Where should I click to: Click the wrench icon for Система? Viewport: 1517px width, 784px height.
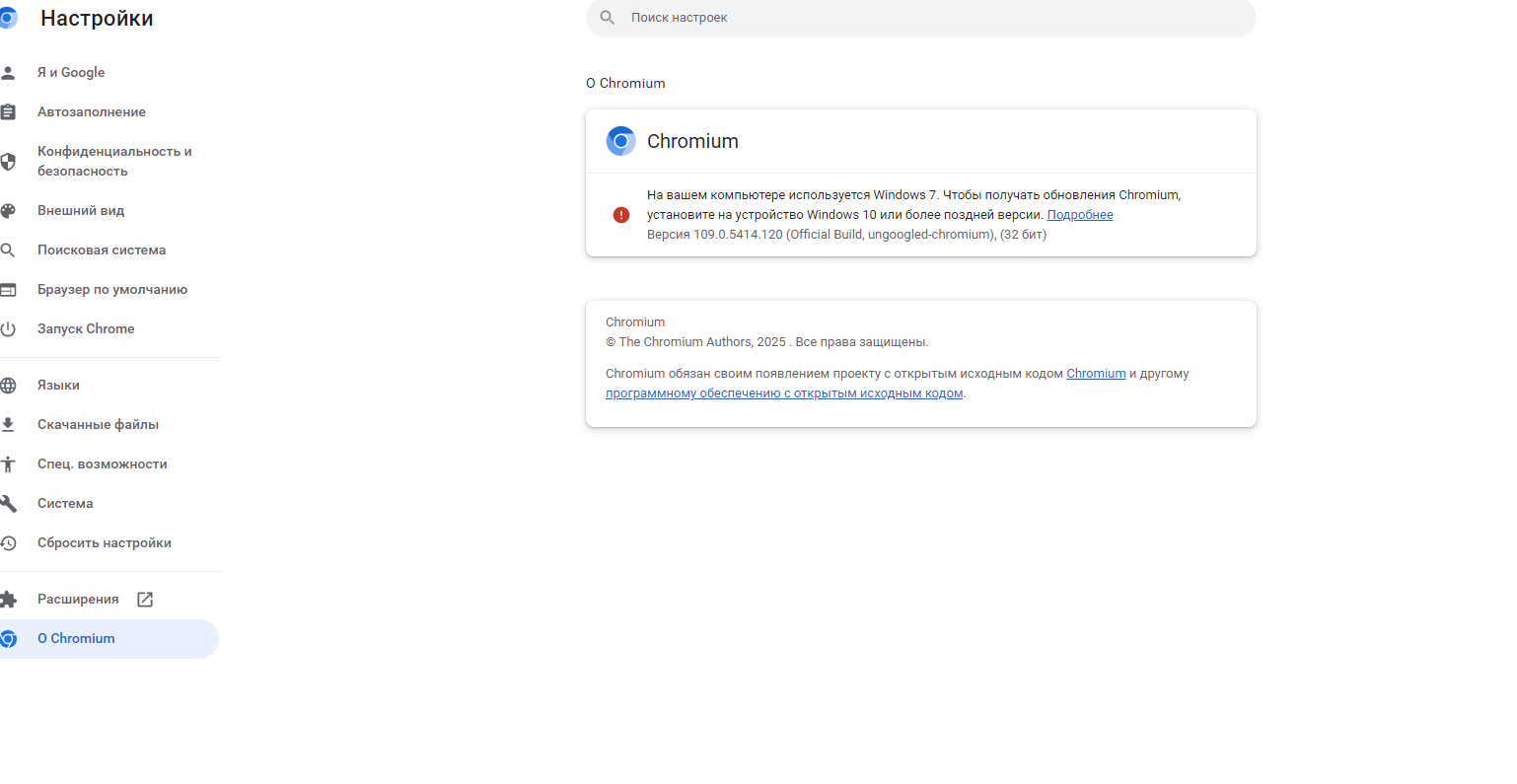click(8, 503)
